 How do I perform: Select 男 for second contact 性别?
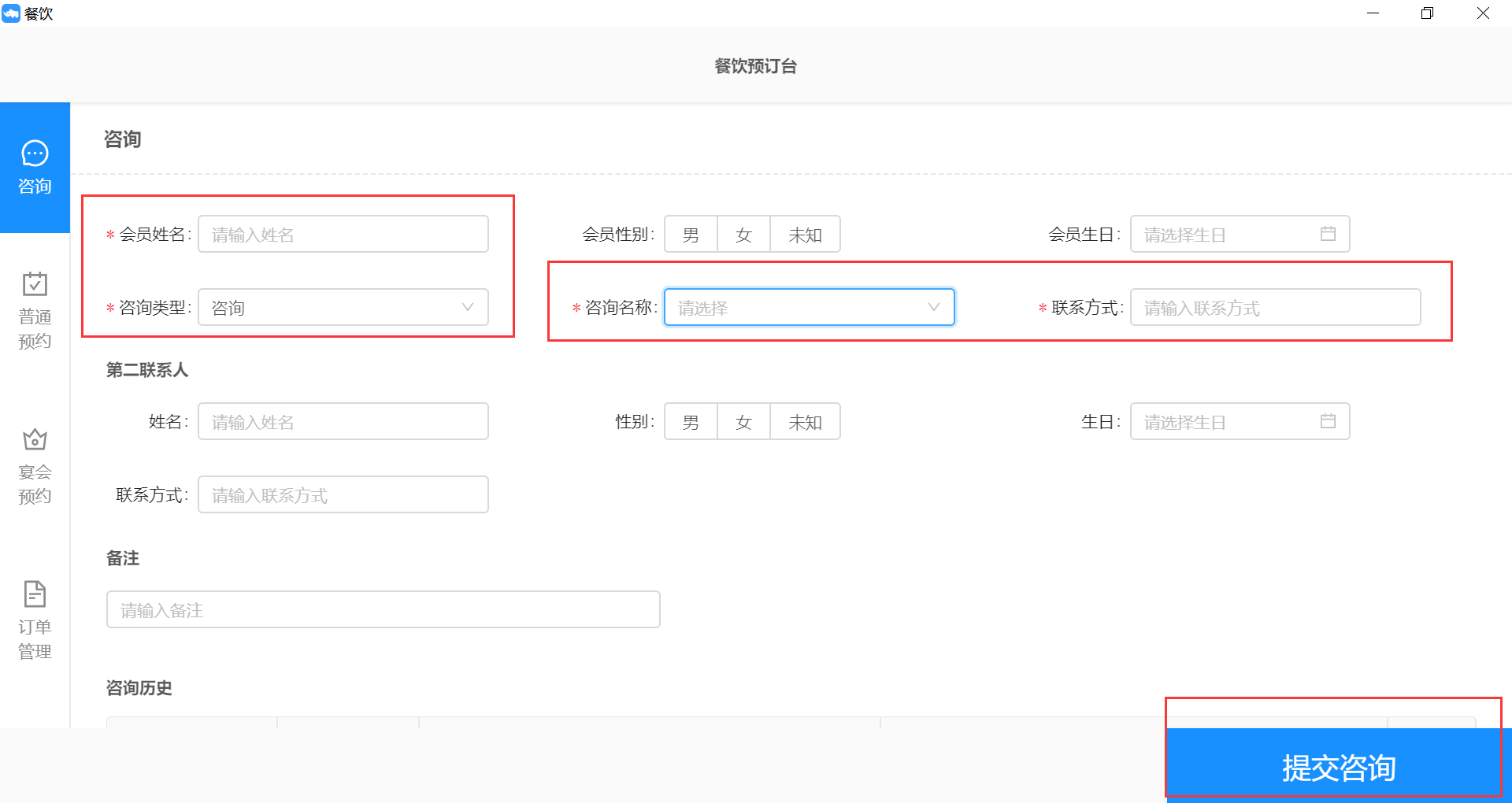[x=691, y=421]
